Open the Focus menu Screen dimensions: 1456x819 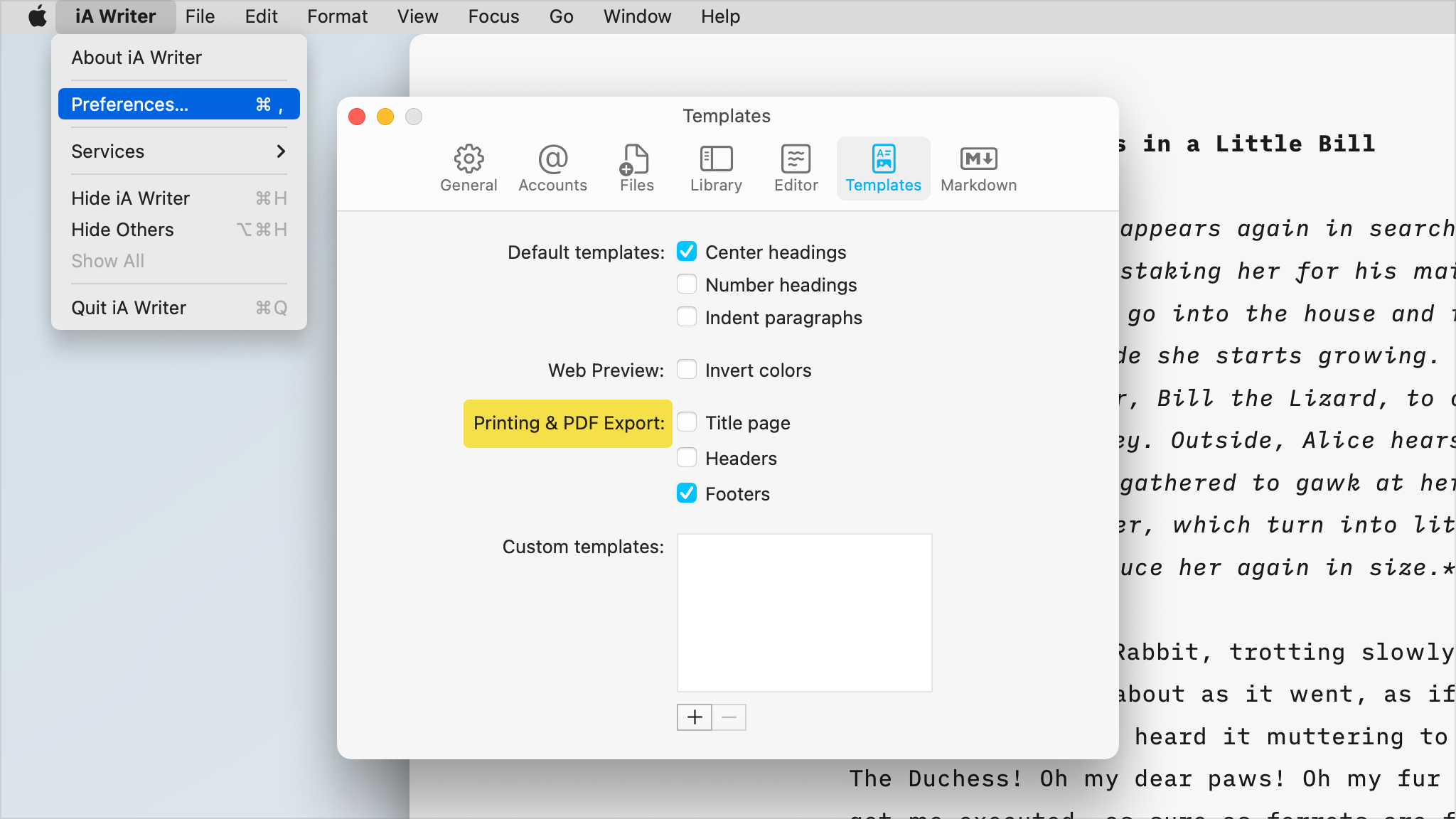[493, 16]
